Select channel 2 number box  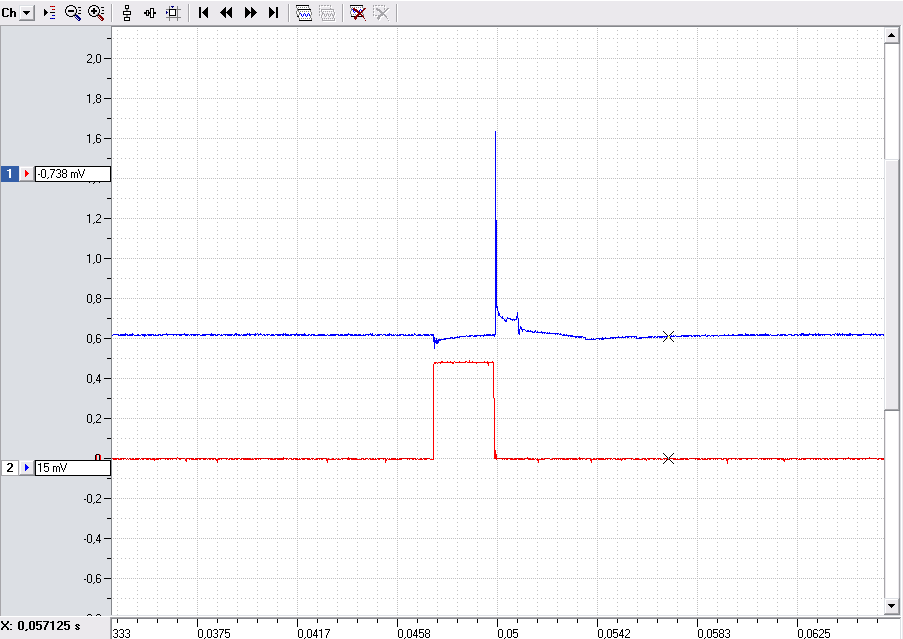click(x=9, y=468)
